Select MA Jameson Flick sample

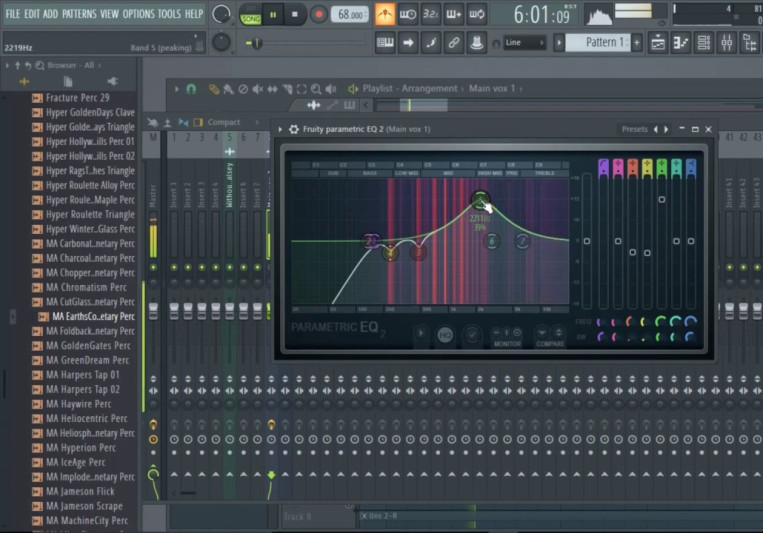[79, 492]
